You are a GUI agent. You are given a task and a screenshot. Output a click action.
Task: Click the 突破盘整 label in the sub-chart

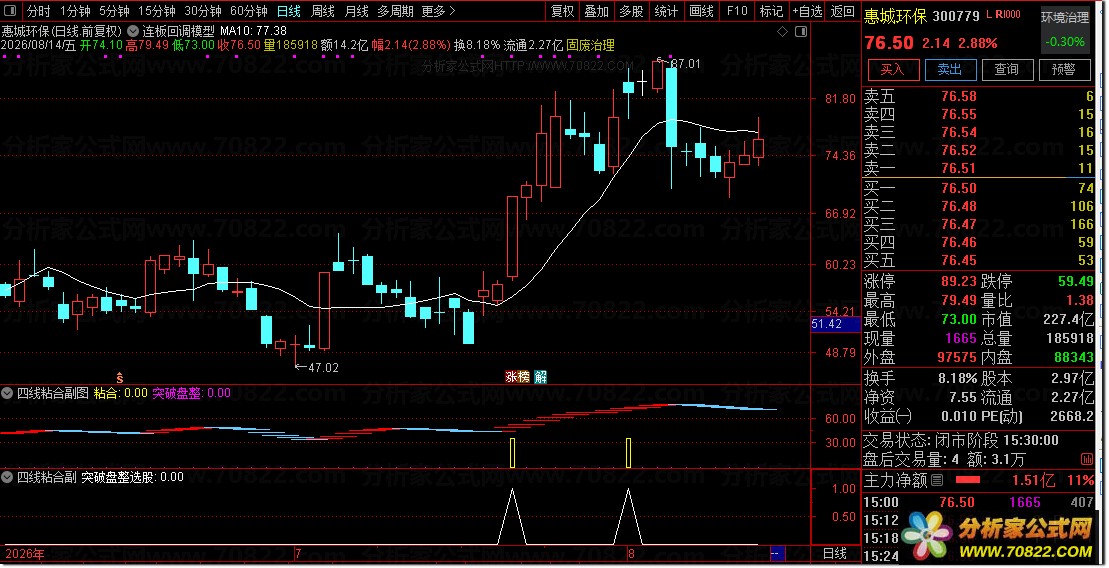tap(178, 393)
